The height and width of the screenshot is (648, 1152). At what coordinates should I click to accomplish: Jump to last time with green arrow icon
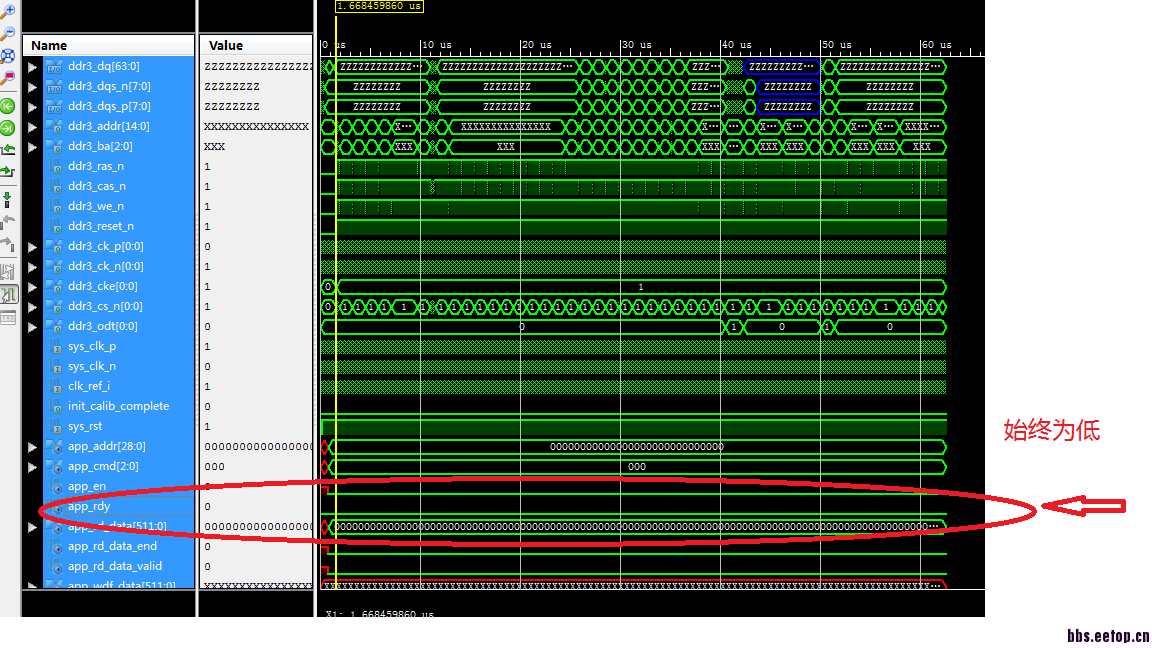pos(8,128)
